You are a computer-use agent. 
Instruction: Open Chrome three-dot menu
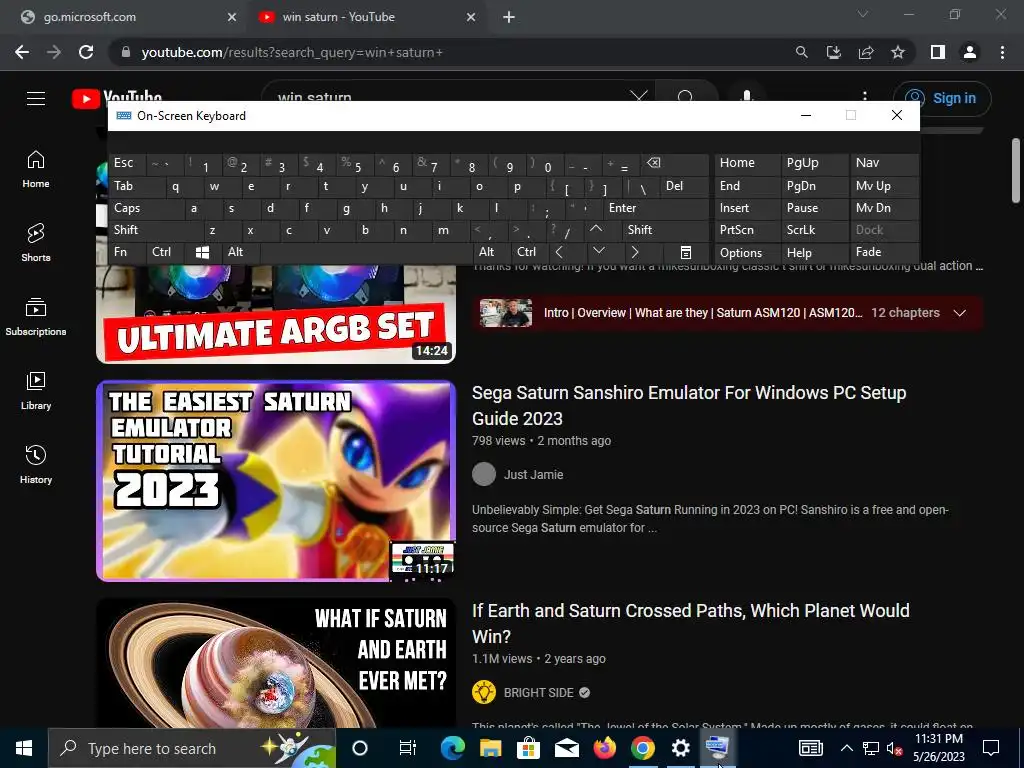coord(1002,52)
